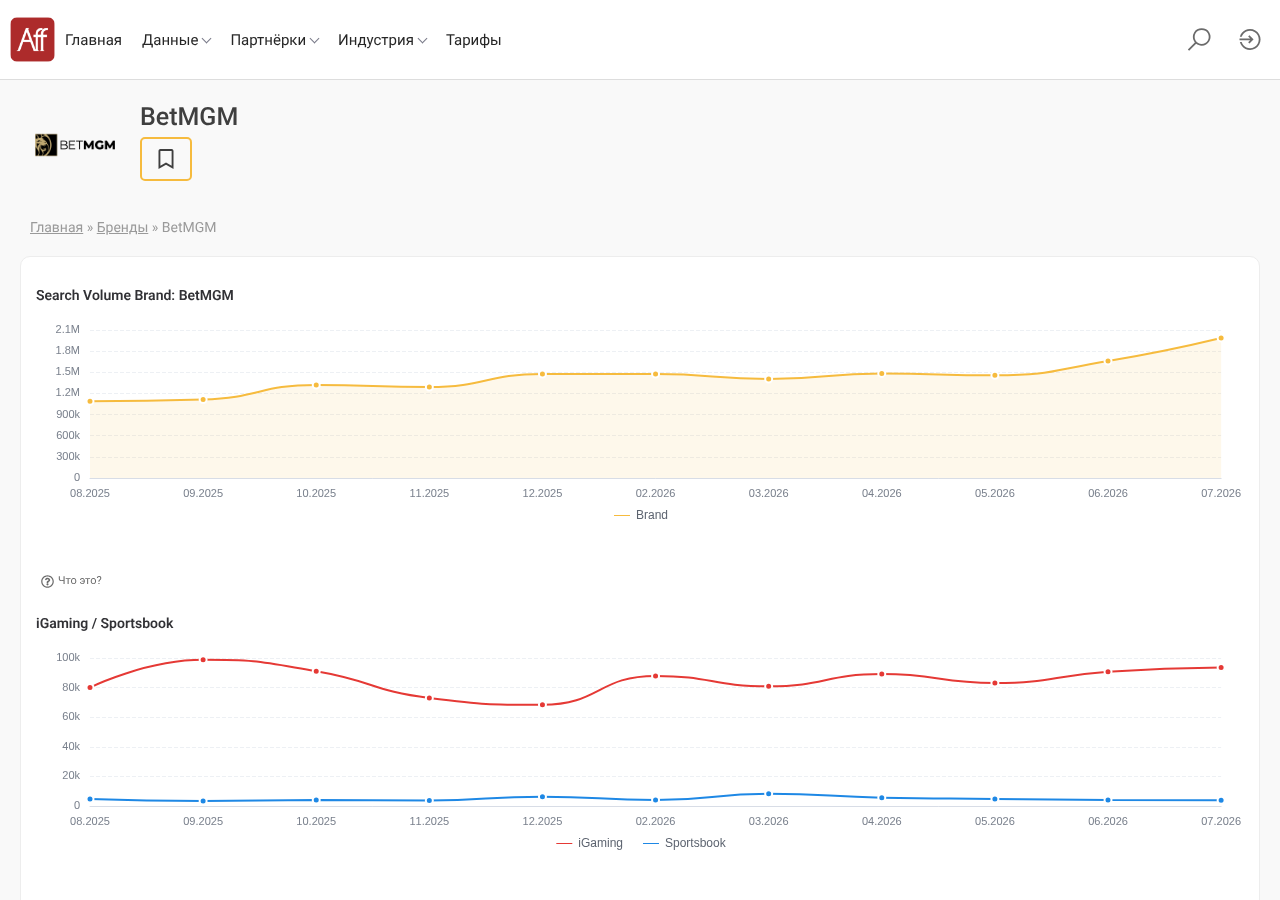Select the 08.2025 Brand data point

[x=90, y=401]
